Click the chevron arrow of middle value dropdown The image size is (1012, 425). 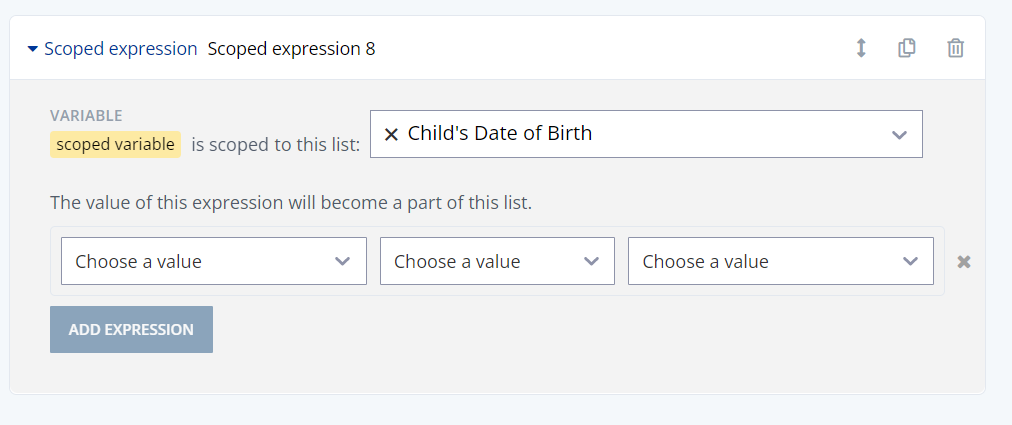(x=591, y=261)
